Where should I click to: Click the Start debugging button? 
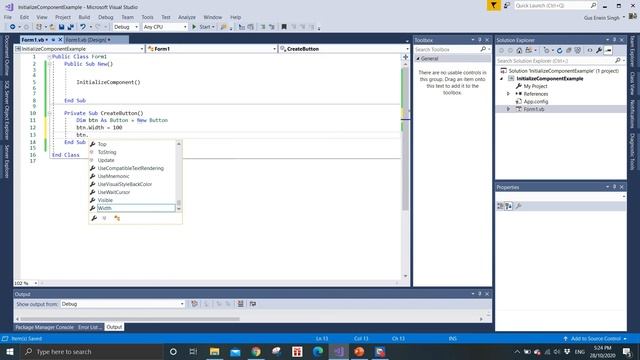[203, 27]
